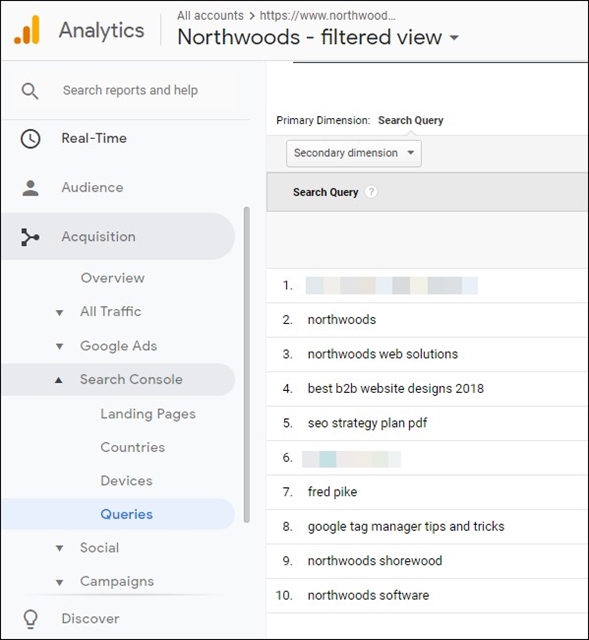Click the sidebar vertical scrollbar

coord(247,365)
